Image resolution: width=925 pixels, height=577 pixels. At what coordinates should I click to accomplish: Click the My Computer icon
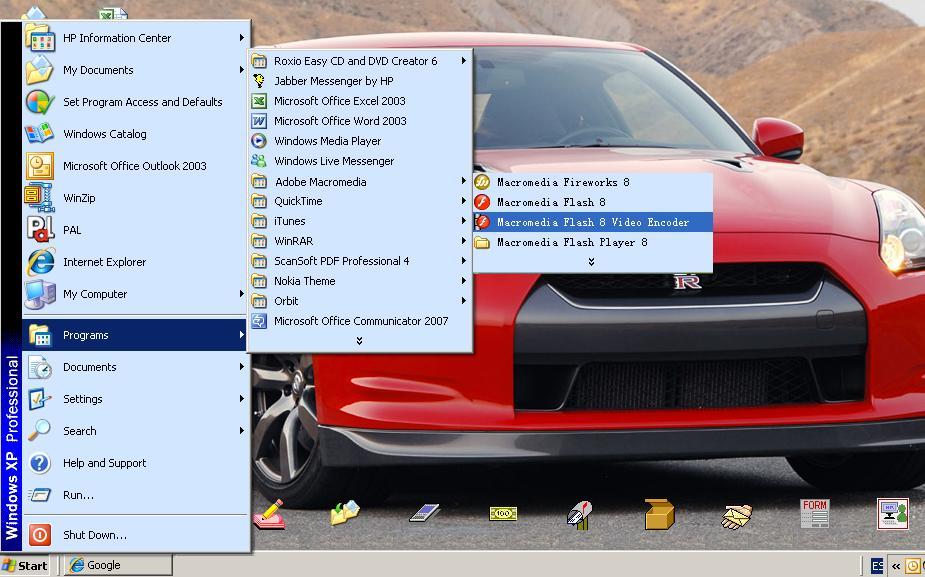(x=40, y=294)
